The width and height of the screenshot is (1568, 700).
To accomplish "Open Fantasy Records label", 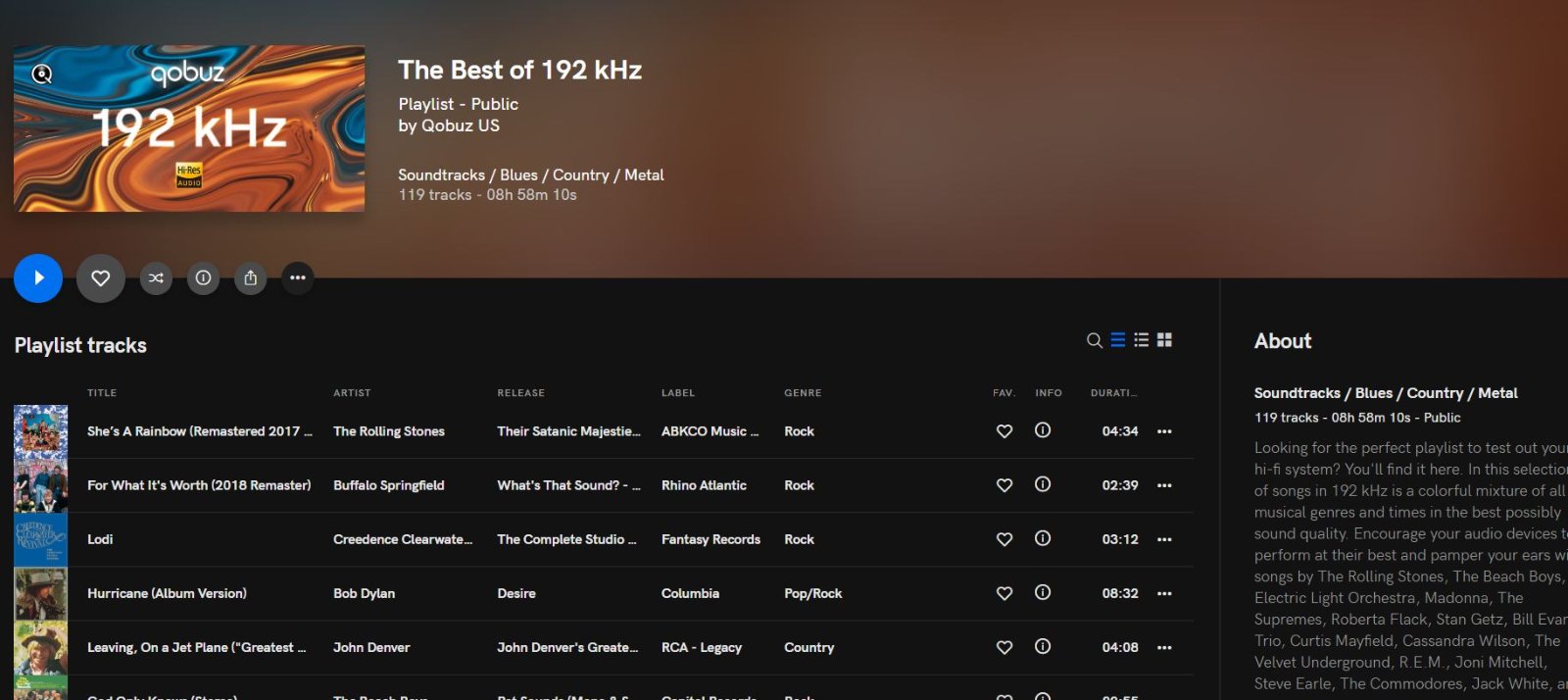I will (x=710, y=539).
